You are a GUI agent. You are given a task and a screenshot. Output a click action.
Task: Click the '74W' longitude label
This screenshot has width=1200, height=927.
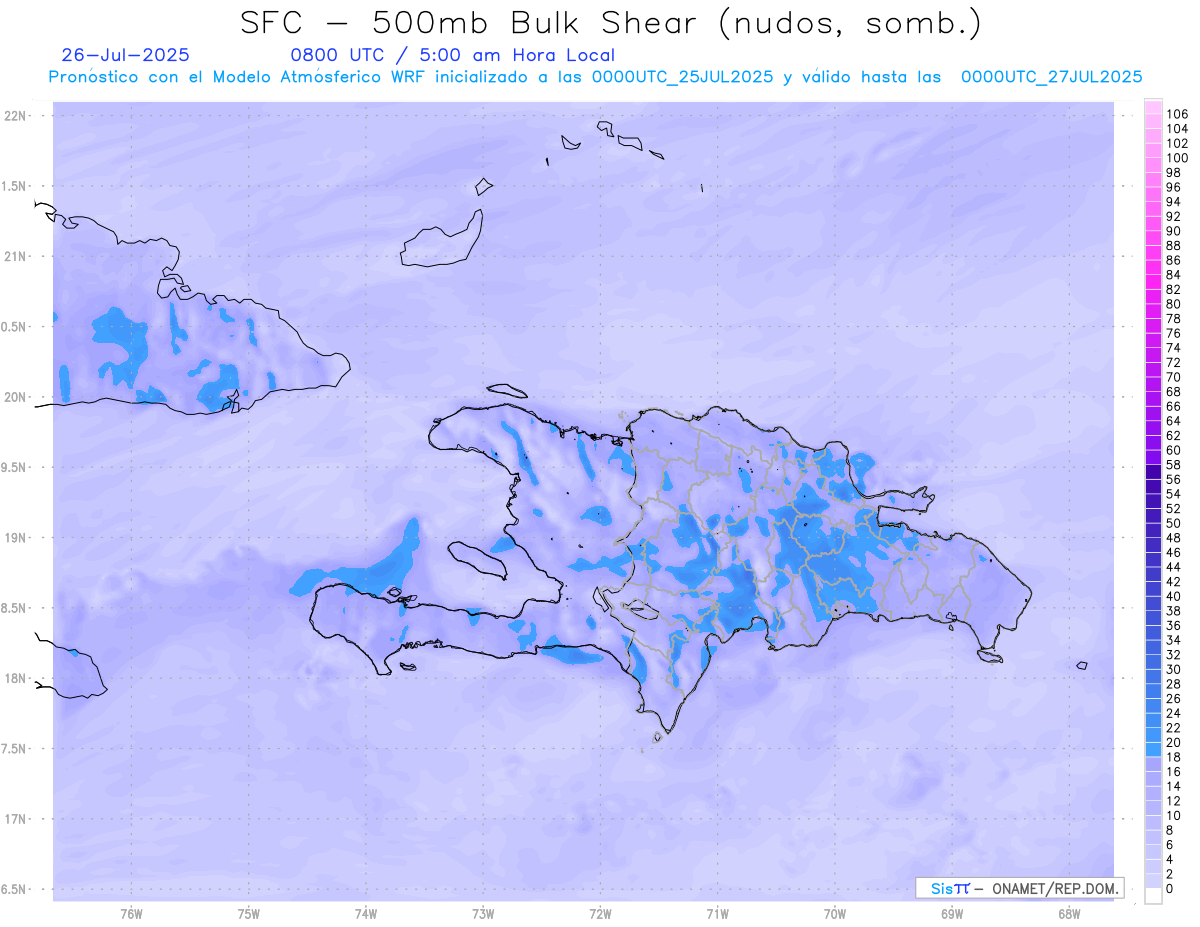(x=366, y=914)
